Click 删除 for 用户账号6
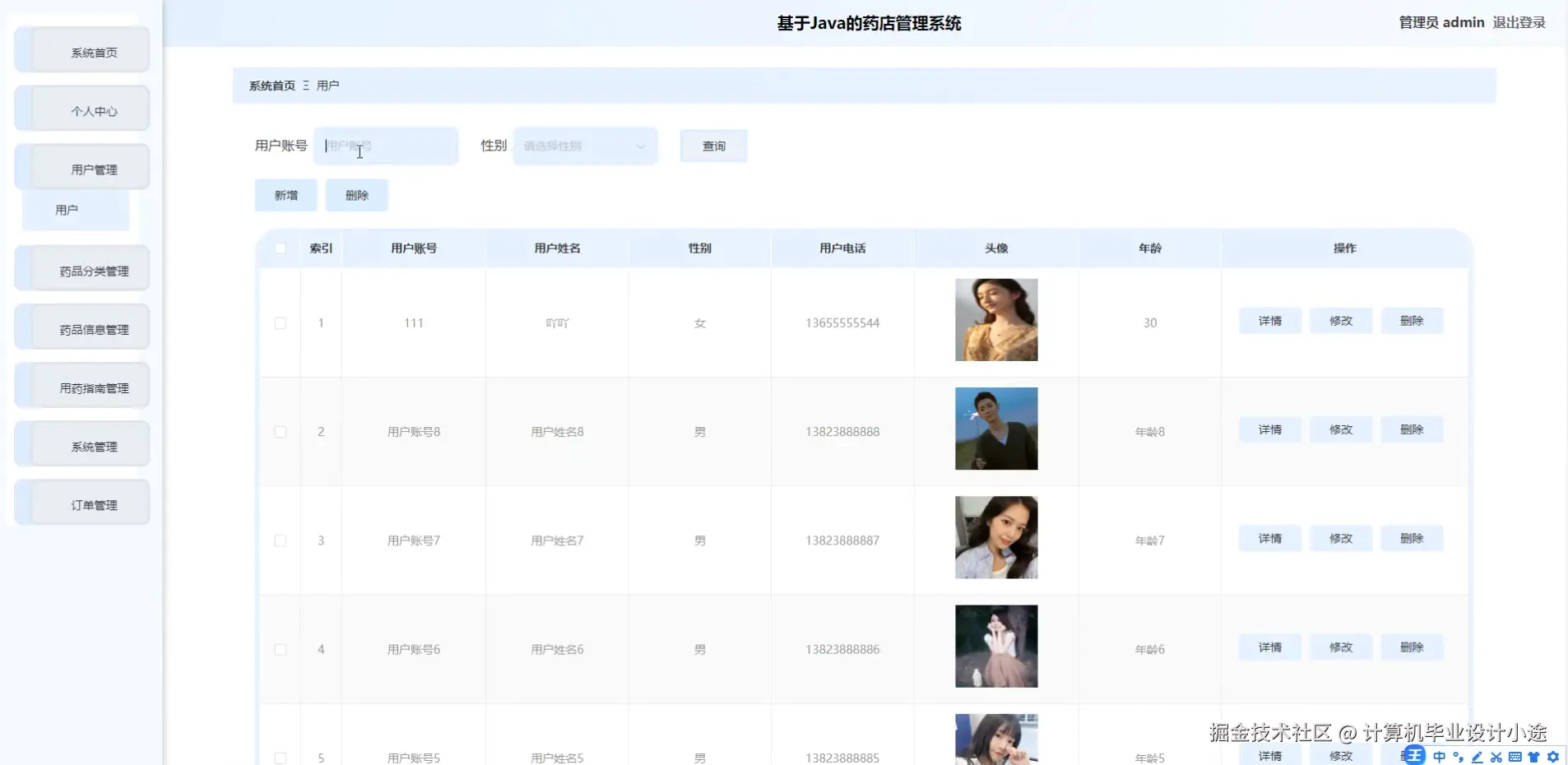Screen dimensions: 1568x765 point(1412,647)
